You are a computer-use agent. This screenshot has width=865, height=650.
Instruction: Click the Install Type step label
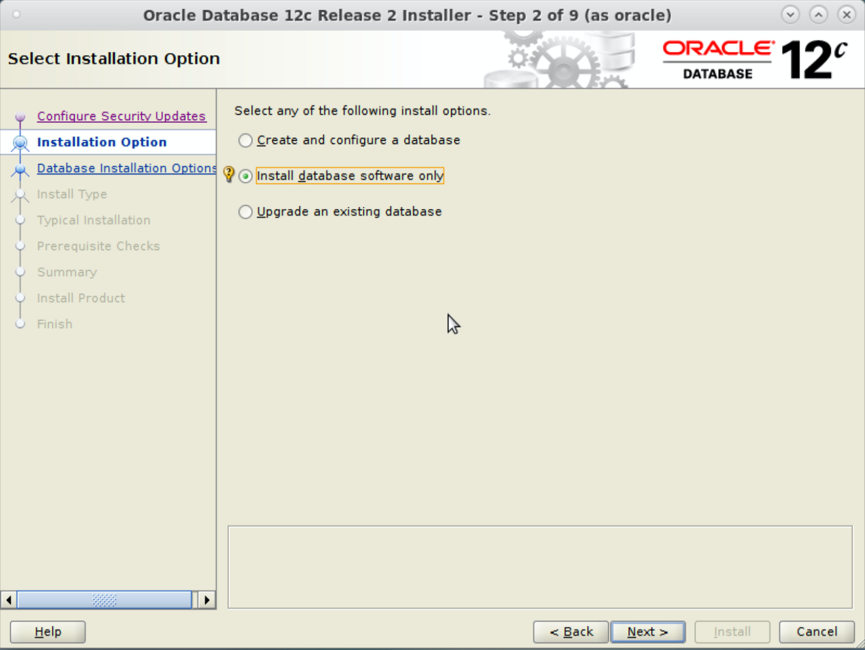tap(72, 194)
